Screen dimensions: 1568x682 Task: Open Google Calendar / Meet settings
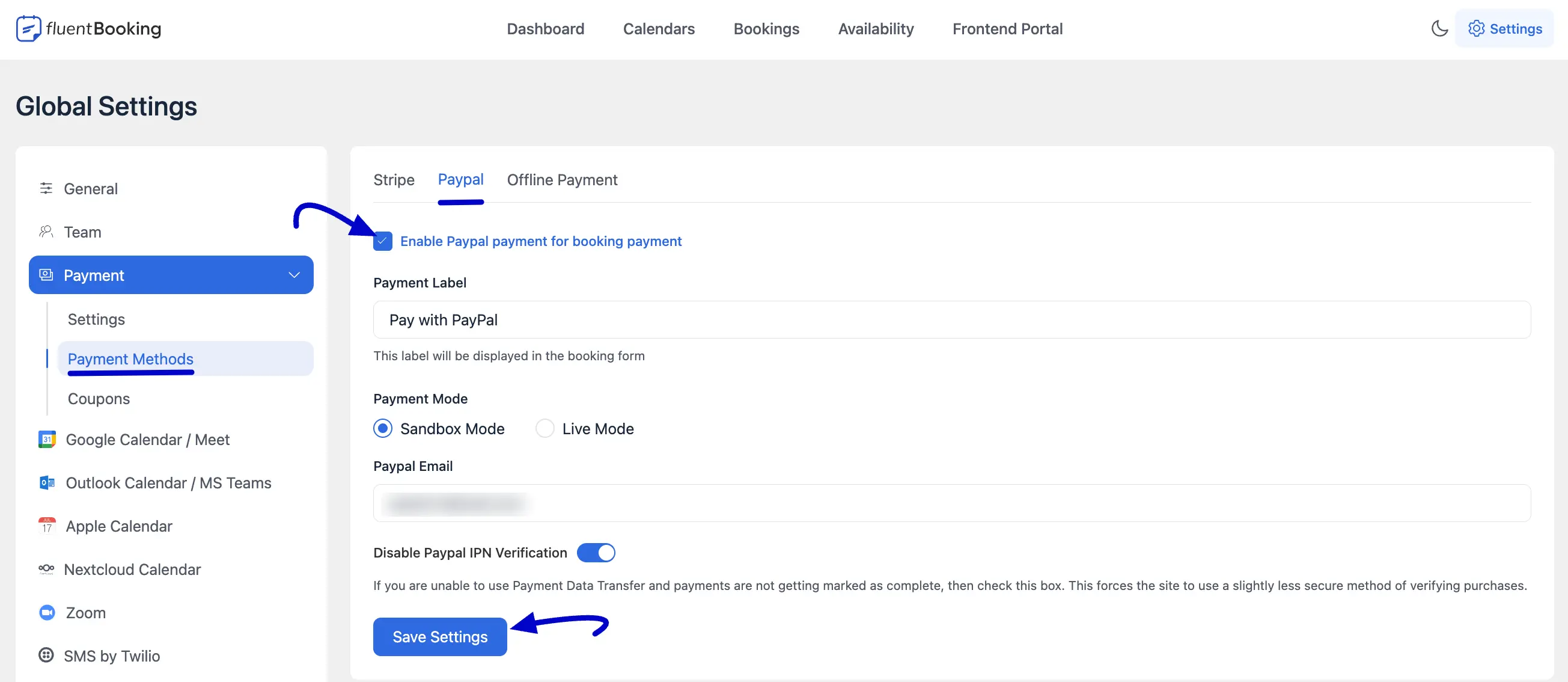tap(171, 439)
